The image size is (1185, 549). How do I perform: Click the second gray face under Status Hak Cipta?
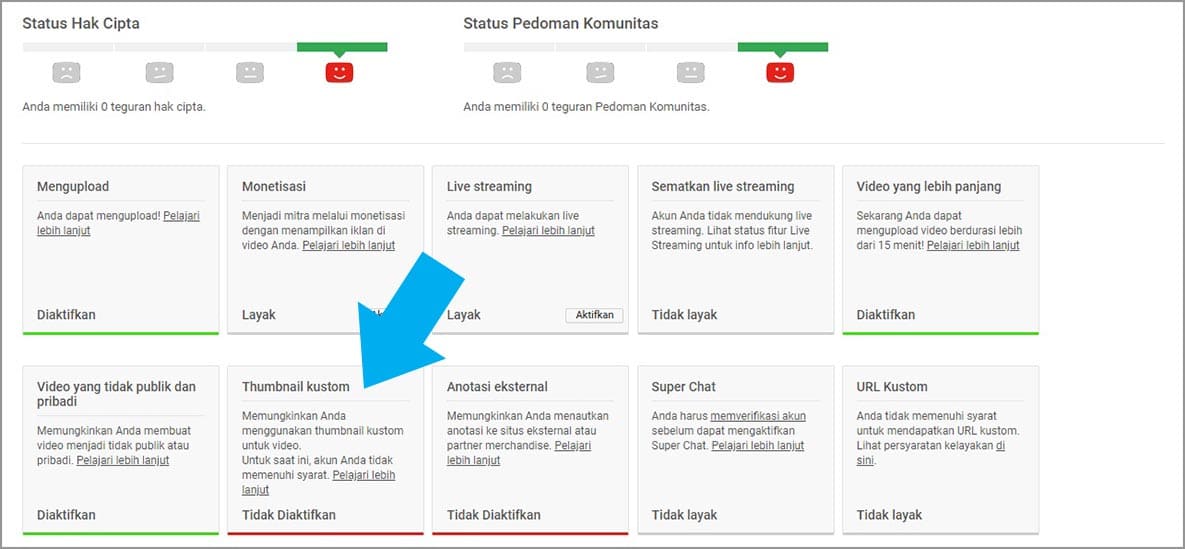(159, 72)
